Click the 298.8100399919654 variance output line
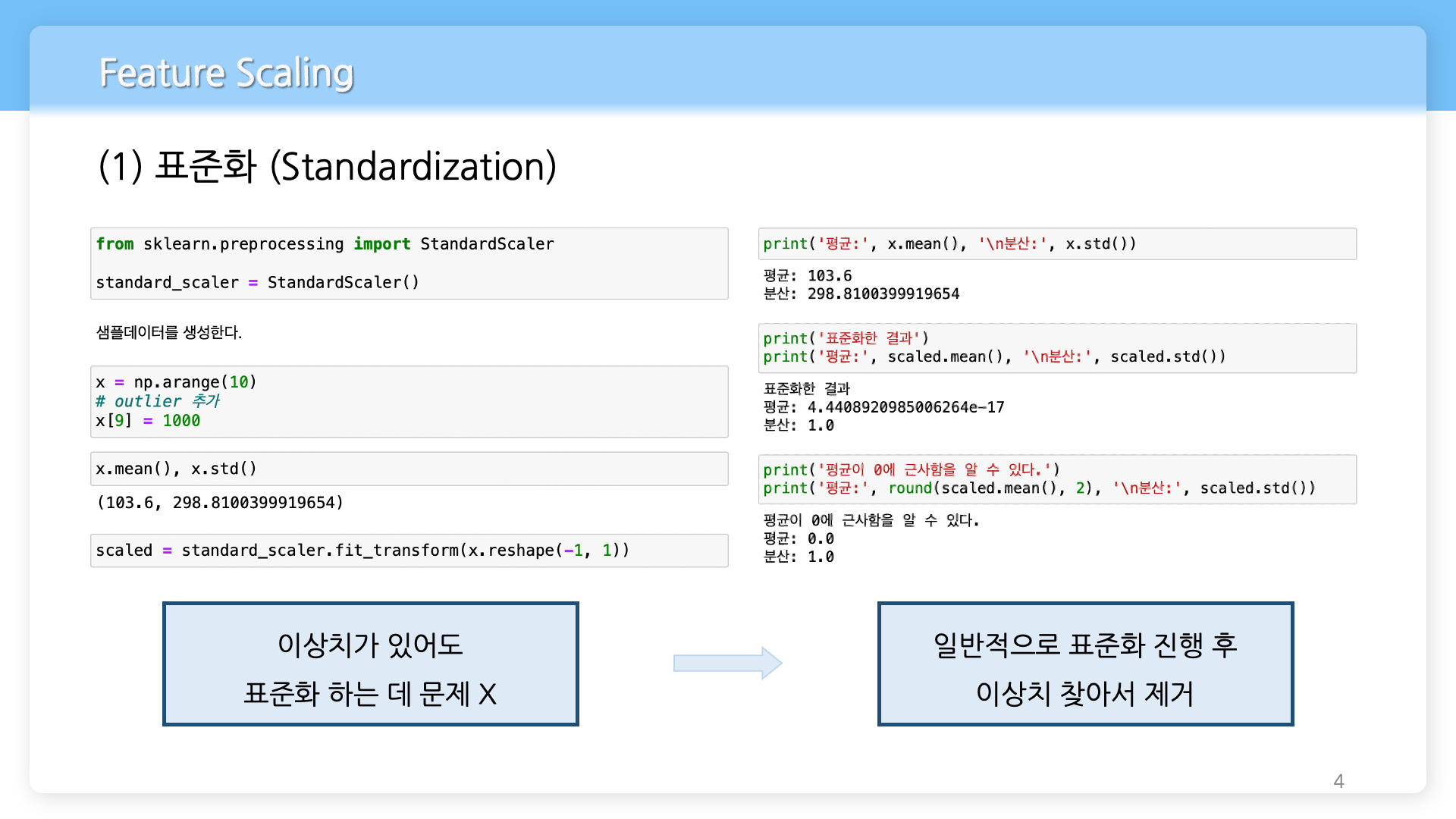The height and width of the screenshot is (819, 1456). [861, 294]
